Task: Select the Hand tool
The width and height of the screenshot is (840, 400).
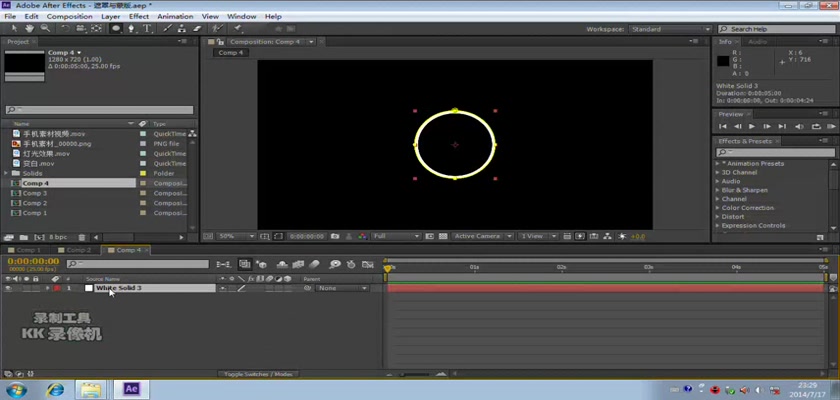Action: point(31,28)
